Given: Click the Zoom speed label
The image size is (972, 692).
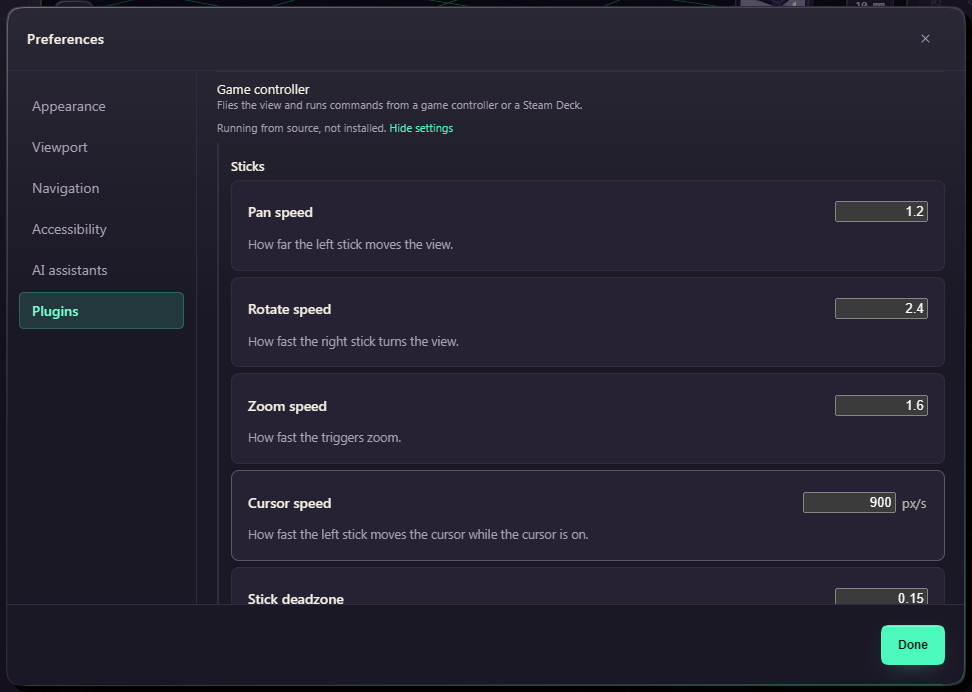Looking at the screenshot, I should pyautogui.click(x=287, y=406).
